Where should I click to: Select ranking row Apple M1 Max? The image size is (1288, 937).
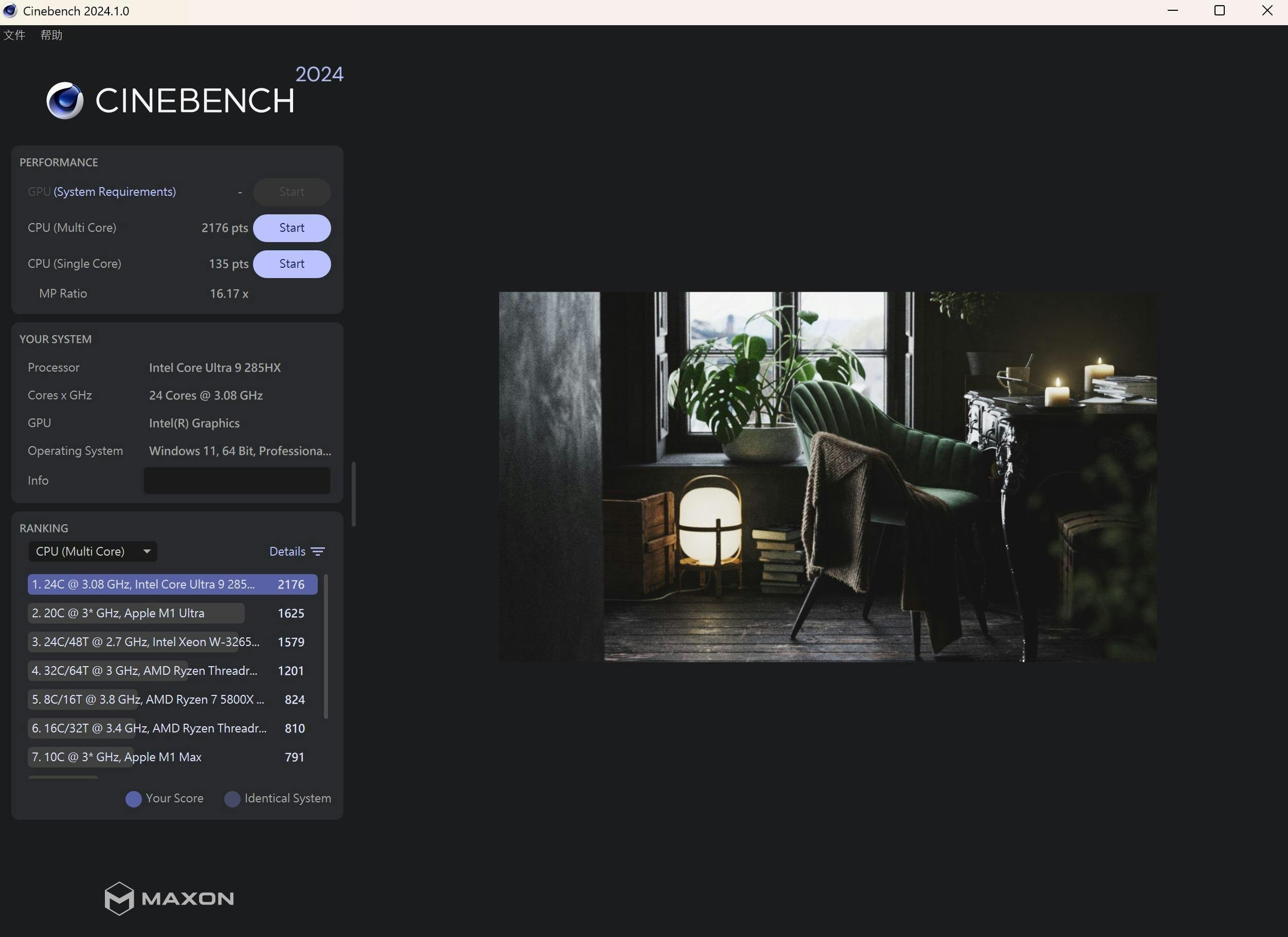point(173,757)
